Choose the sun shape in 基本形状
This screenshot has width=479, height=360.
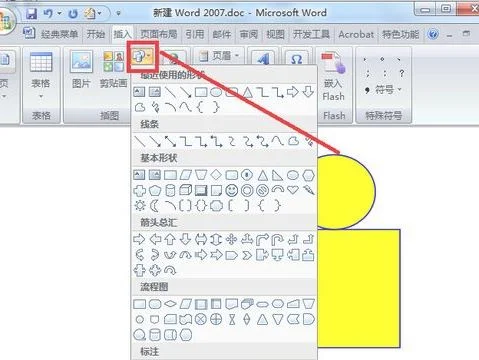point(140,205)
